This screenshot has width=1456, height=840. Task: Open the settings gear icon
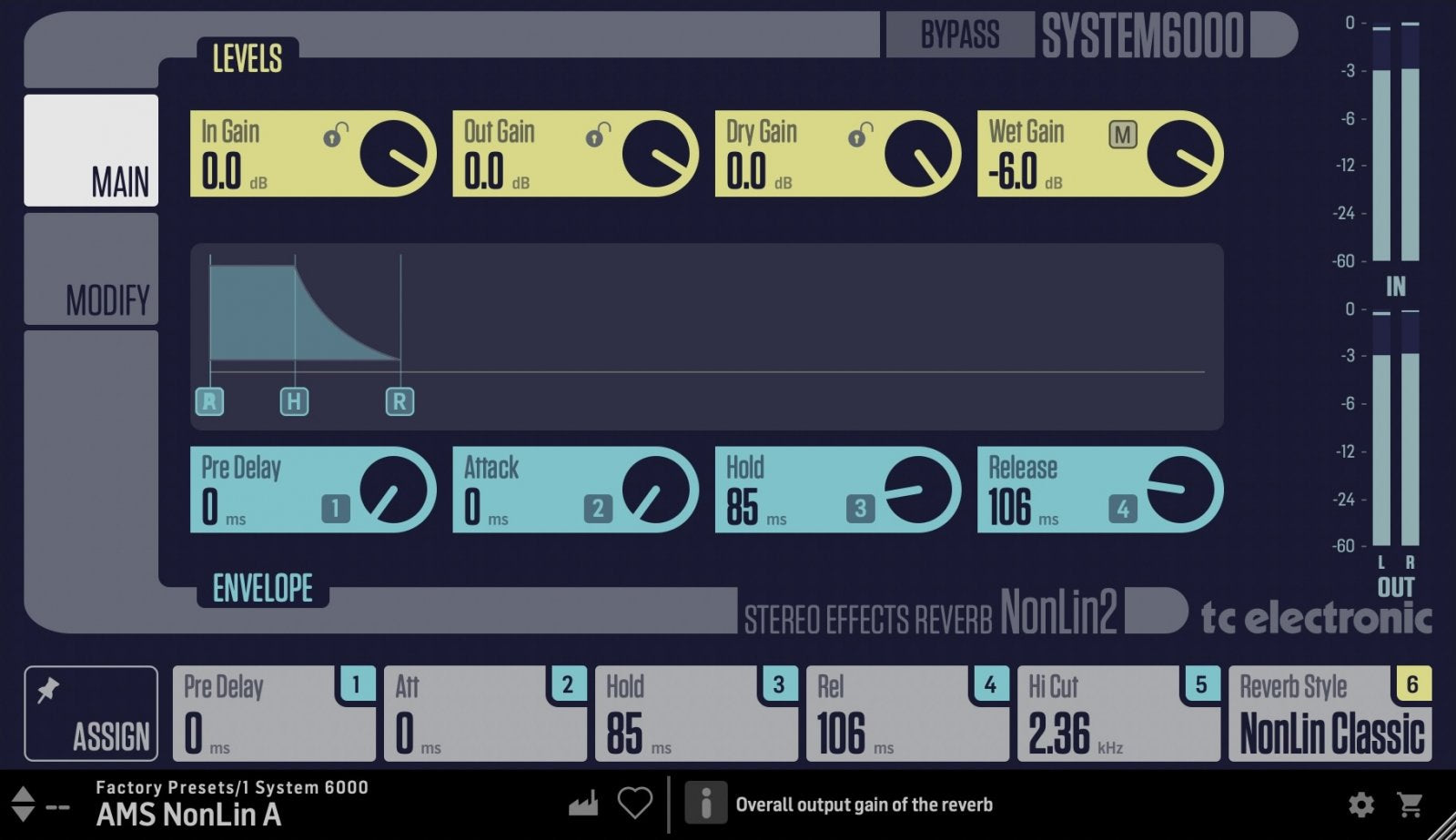click(1361, 805)
